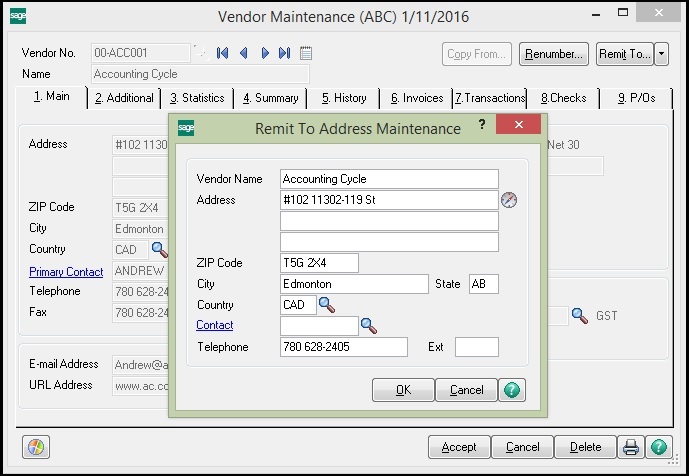The height and width of the screenshot is (476, 689).
Task: Cancel the Remit To Address dialog
Action: [x=467, y=390]
